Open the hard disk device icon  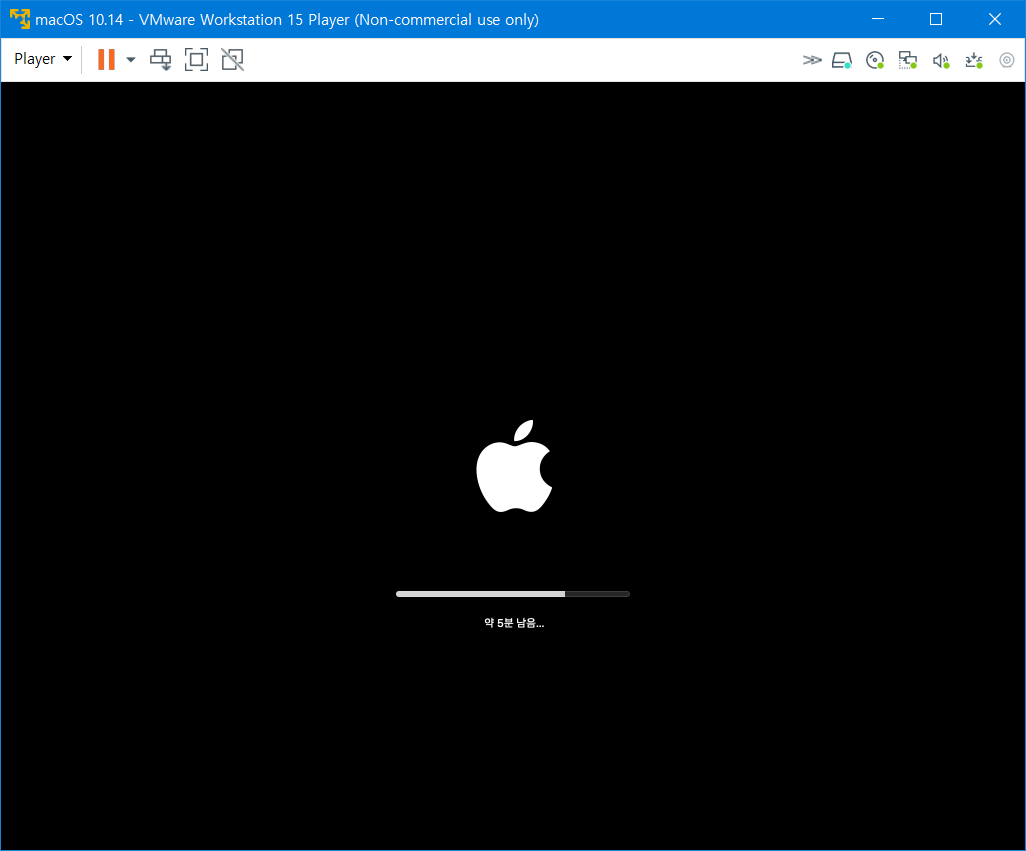click(842, 61)
